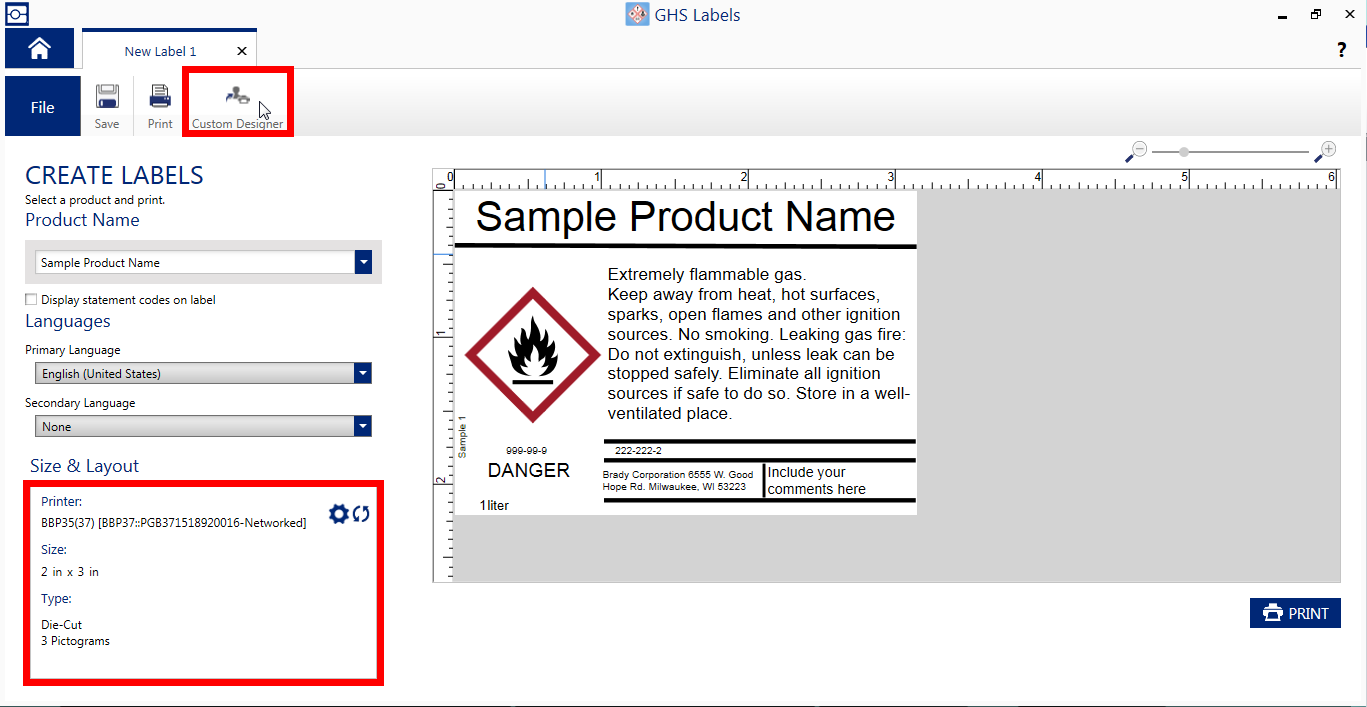Click the Home icon button

[x=39, y=49]
